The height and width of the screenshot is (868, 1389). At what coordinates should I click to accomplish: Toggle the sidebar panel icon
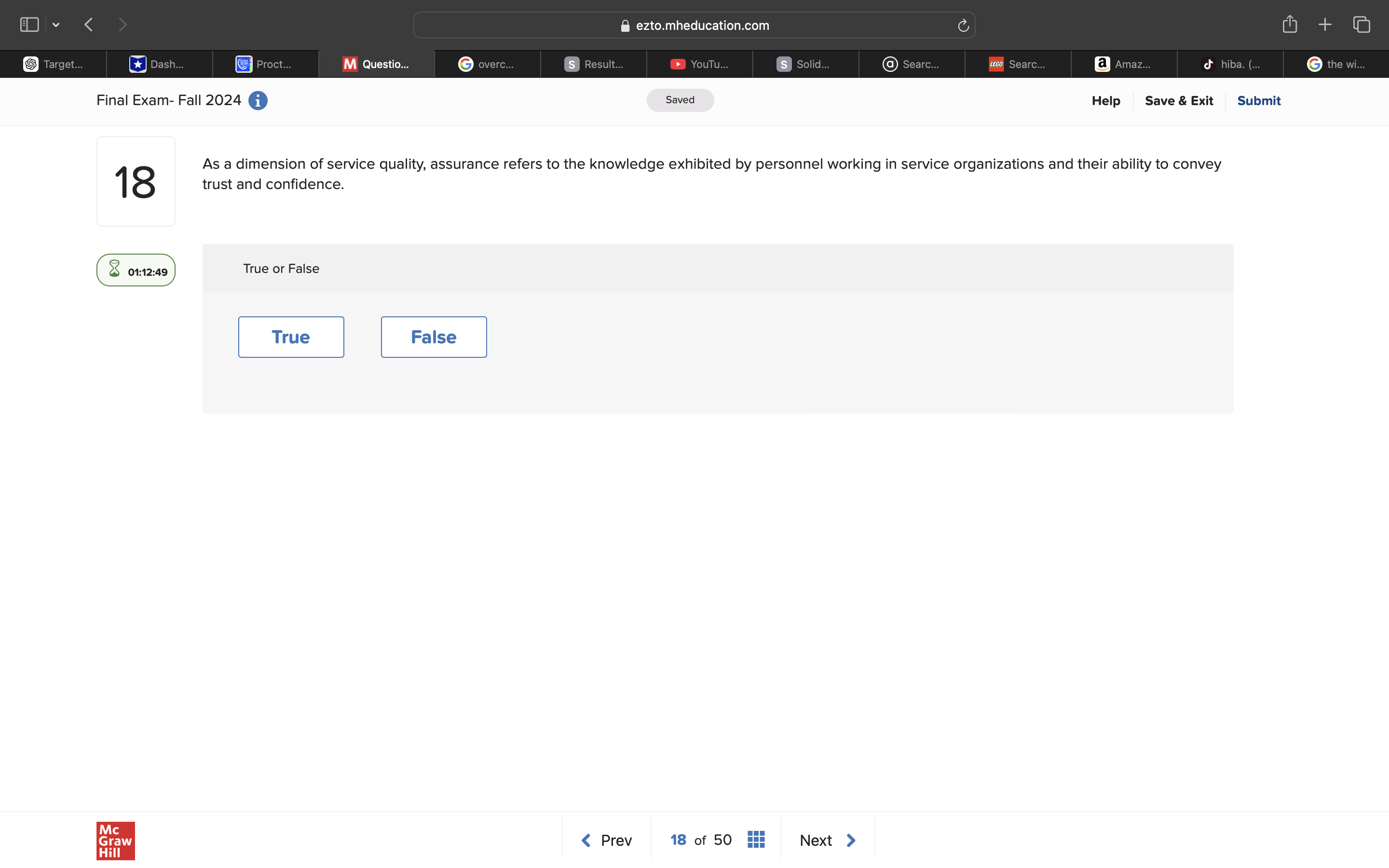pos(29,24)
